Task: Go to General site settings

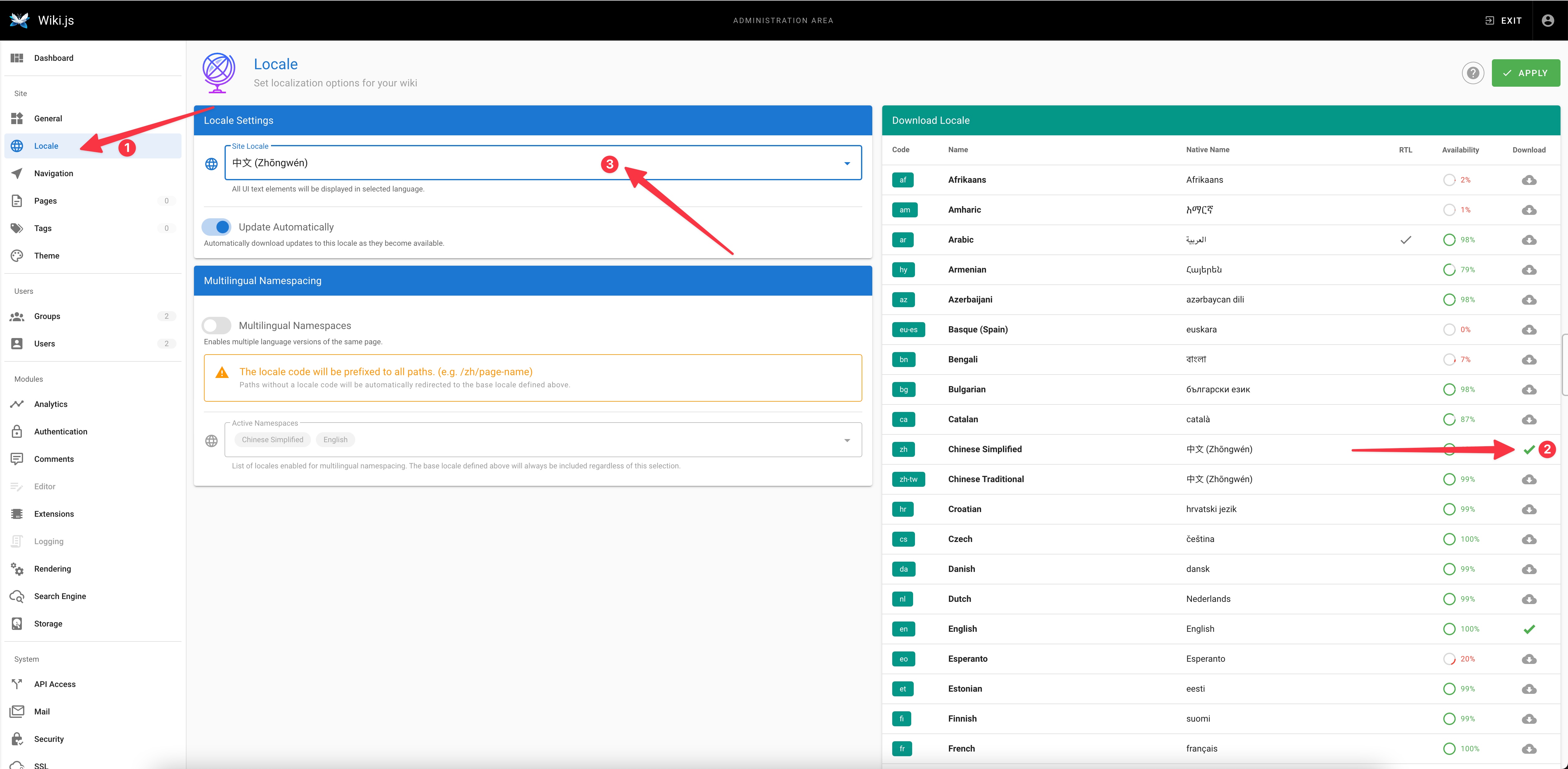Action: 93,118
